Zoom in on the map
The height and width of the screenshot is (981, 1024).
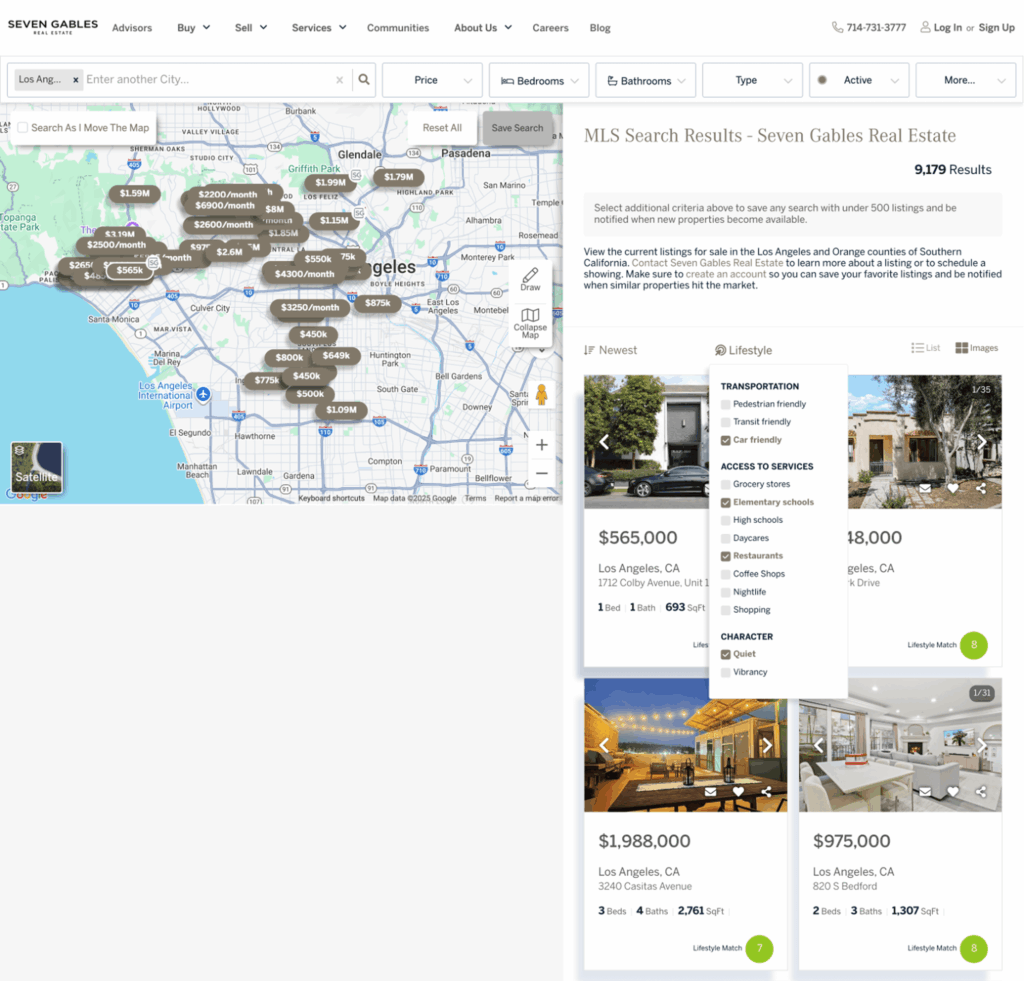click(x=542, y=445)
